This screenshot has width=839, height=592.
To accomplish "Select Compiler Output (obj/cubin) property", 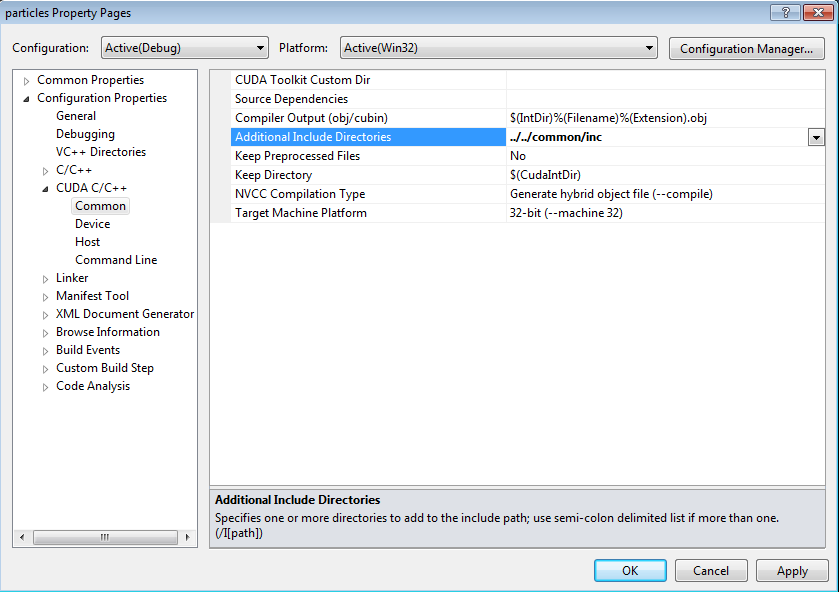I will coord(368,118).
